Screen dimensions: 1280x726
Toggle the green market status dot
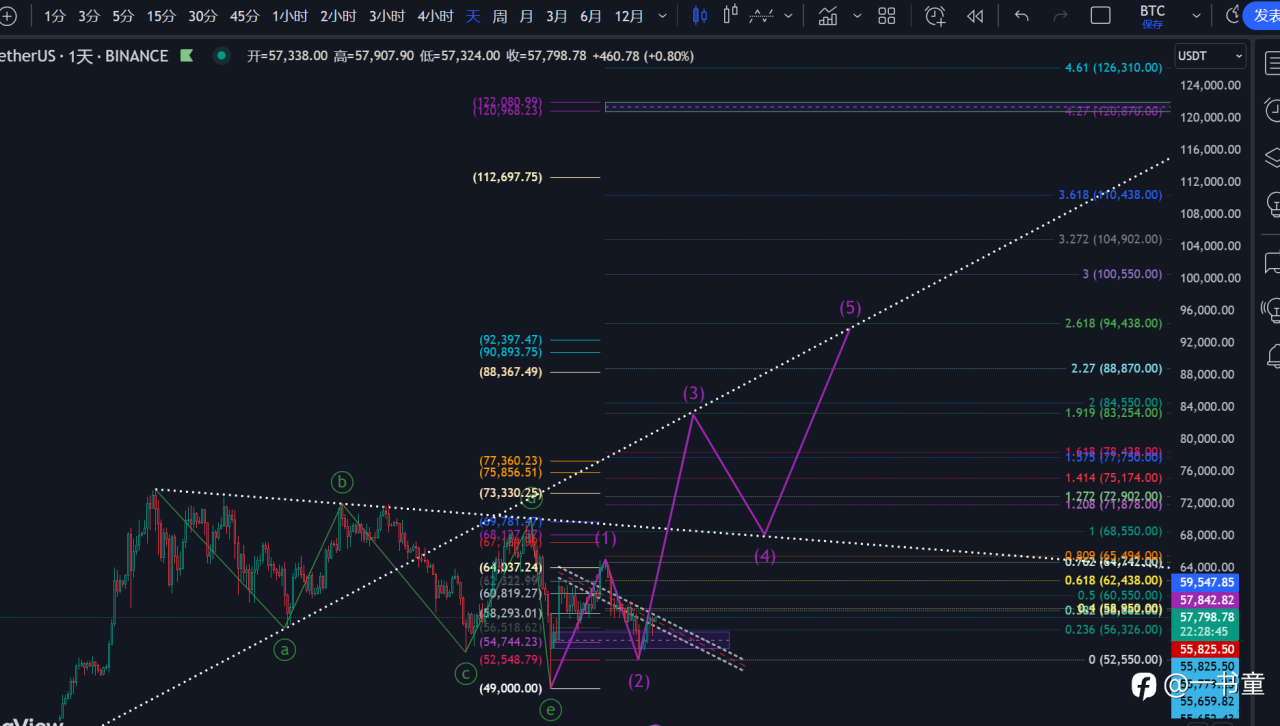tap(222, 56)
